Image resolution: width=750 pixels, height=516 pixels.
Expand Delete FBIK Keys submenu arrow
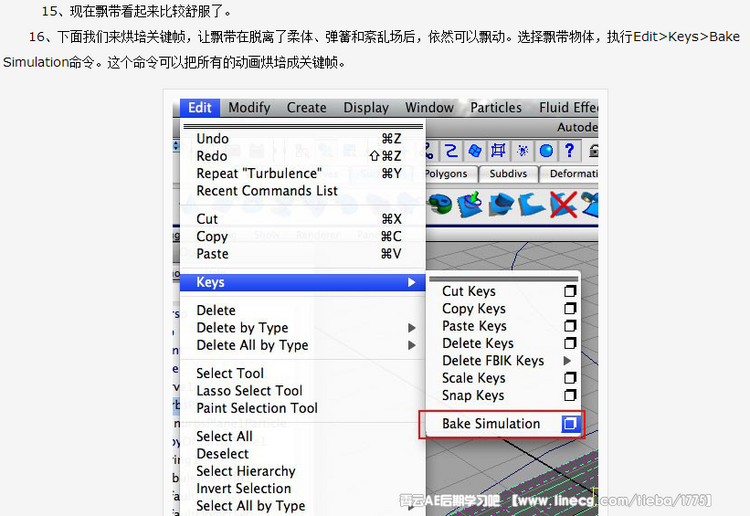pyautogui.click(x=567, y=361)
